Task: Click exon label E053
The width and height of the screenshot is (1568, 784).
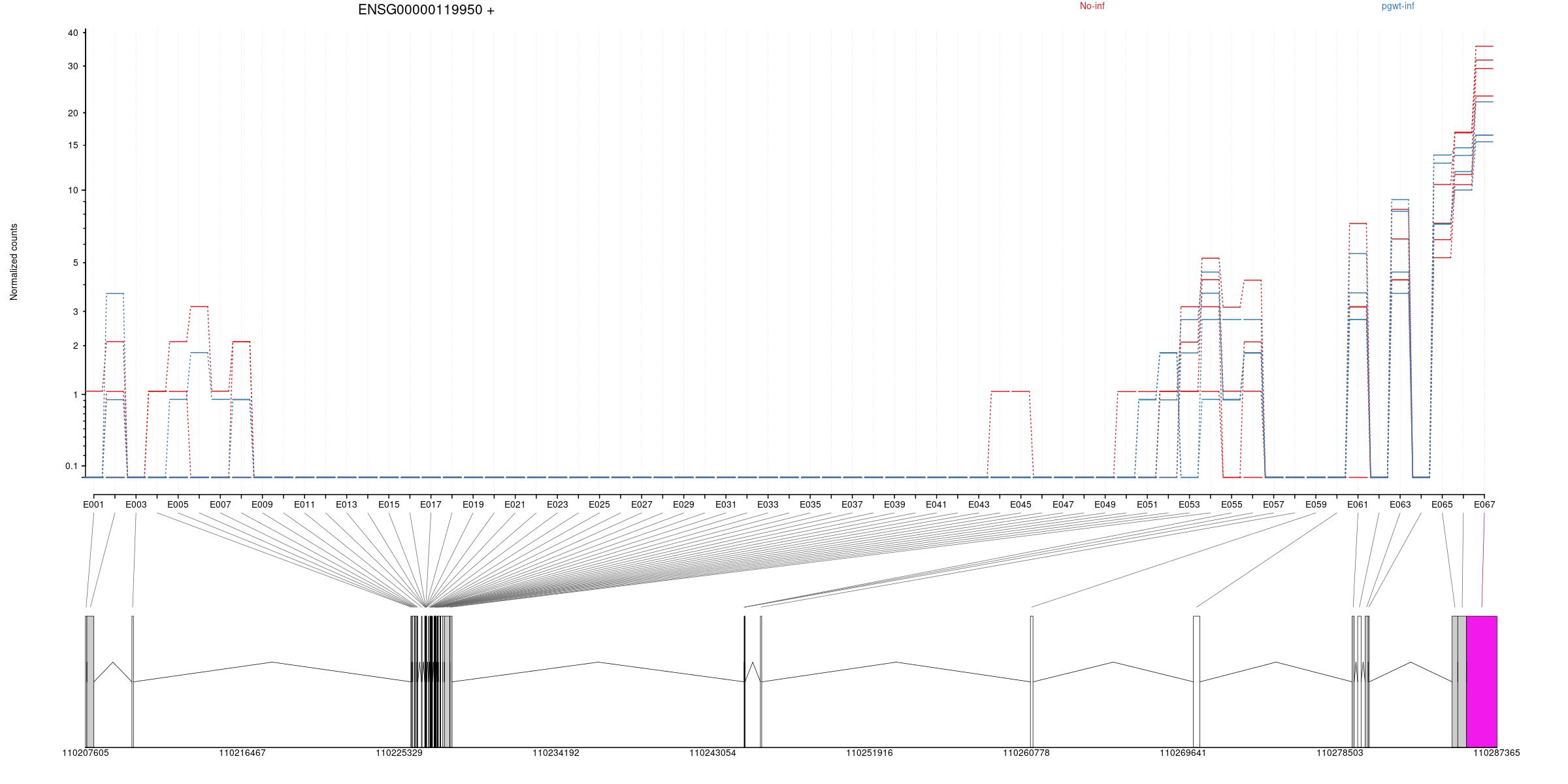Action: 1189,504
